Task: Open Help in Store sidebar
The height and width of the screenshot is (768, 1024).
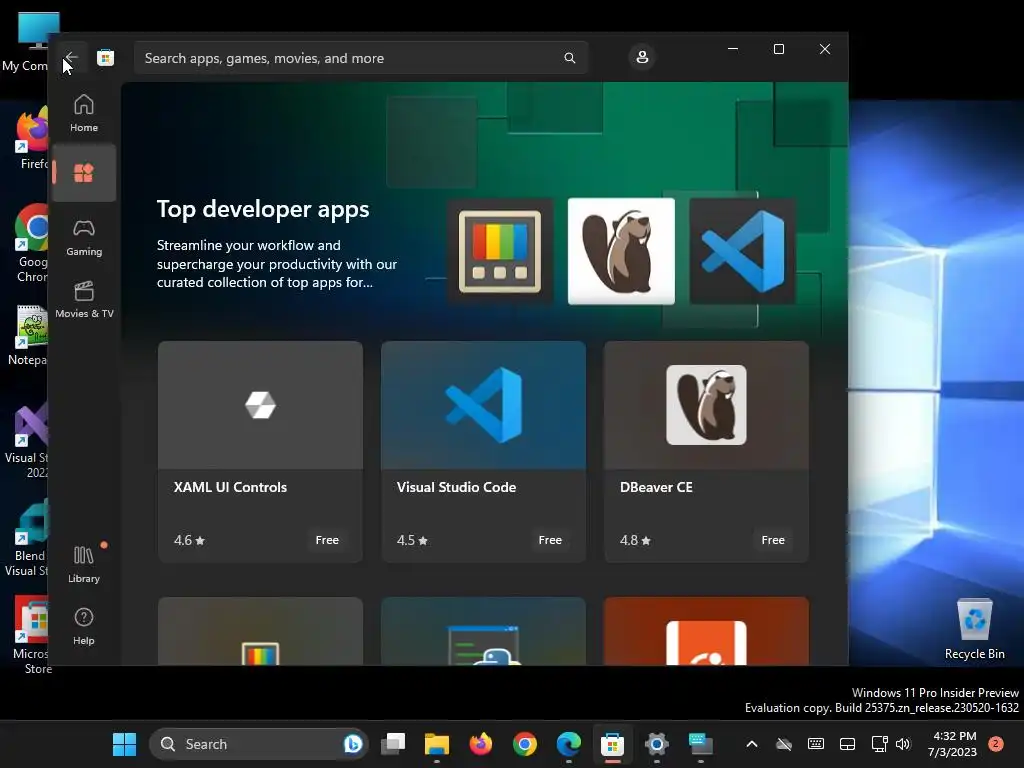Action: pos(84,627)
